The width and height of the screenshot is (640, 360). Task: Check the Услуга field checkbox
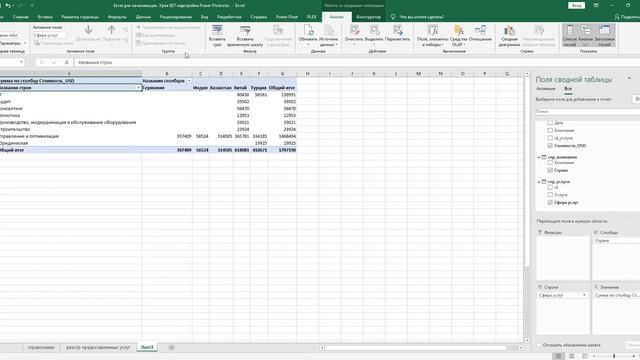(x=550, y=195)
